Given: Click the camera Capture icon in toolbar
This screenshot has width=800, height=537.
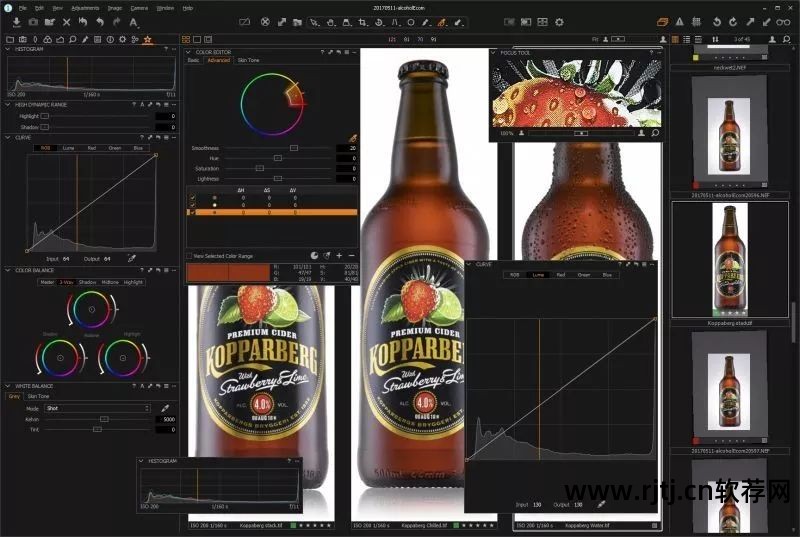Looking at the screenshot, I should (x=34, y=21).
